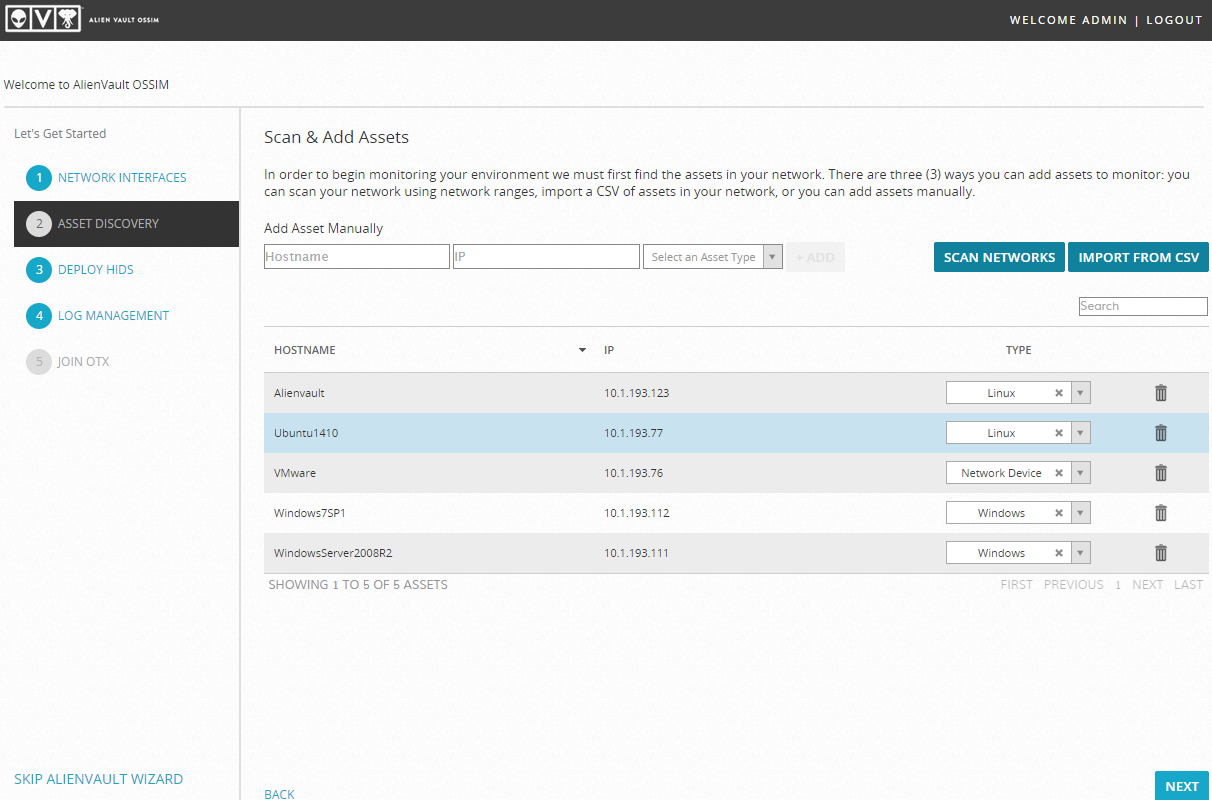Go to the FIRST page of assets
The width and height of the screenshot is (1212, 800).
click(1016, 585)
